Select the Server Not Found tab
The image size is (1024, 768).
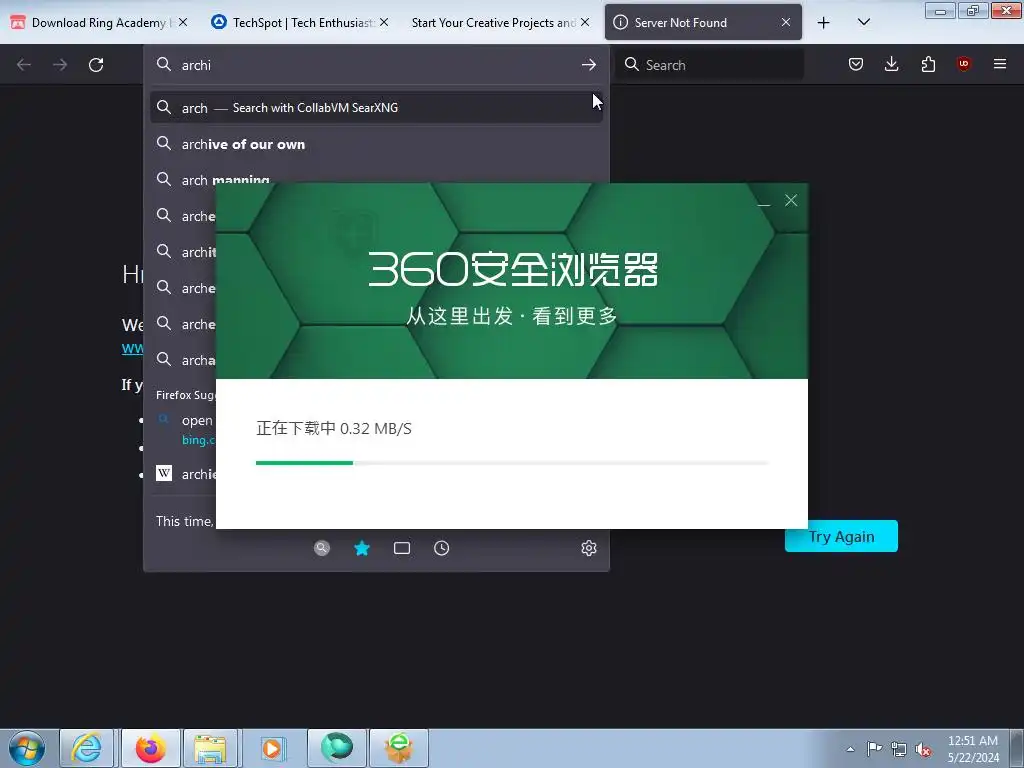pyautogui.click(x=703, y=22)
